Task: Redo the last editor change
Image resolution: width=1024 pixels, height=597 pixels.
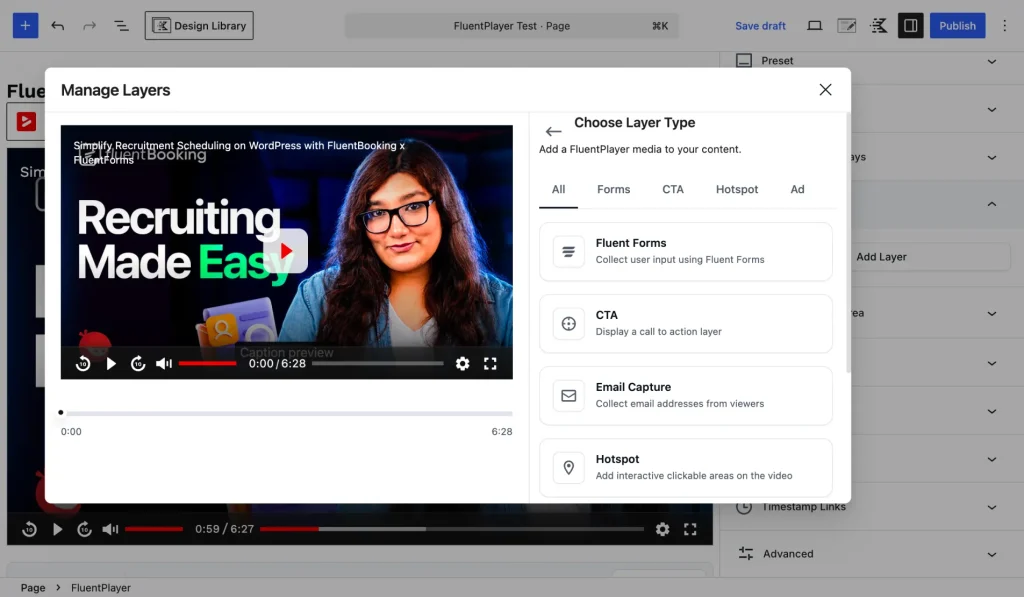Action: pos(89,25)
